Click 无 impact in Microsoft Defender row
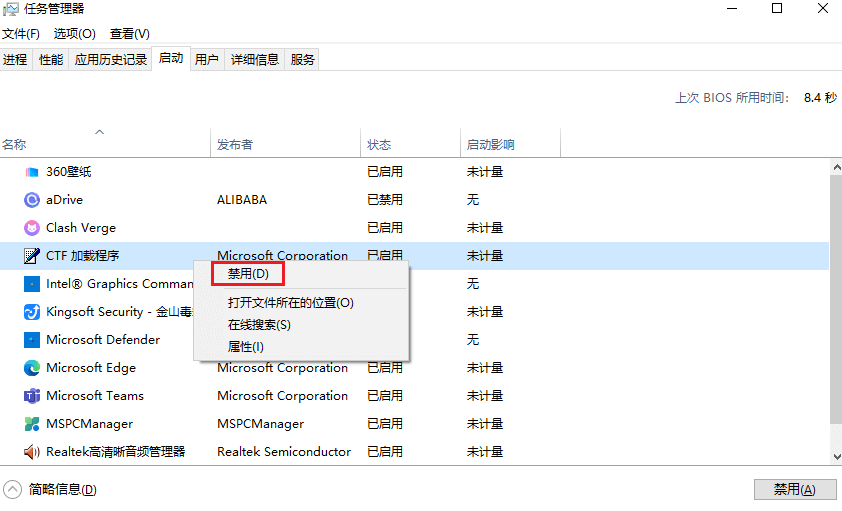842x511 pixels. [473, 340]
